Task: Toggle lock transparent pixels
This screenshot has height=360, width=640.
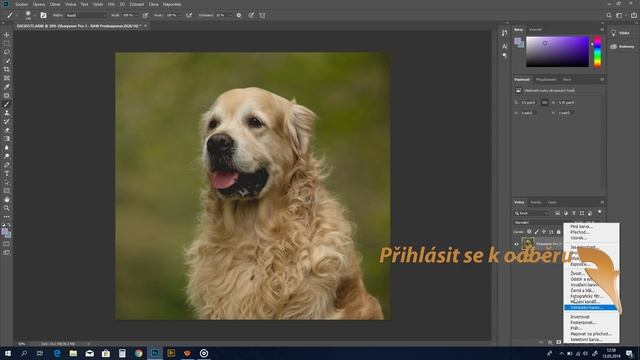Action: click(x=529, y=232)
